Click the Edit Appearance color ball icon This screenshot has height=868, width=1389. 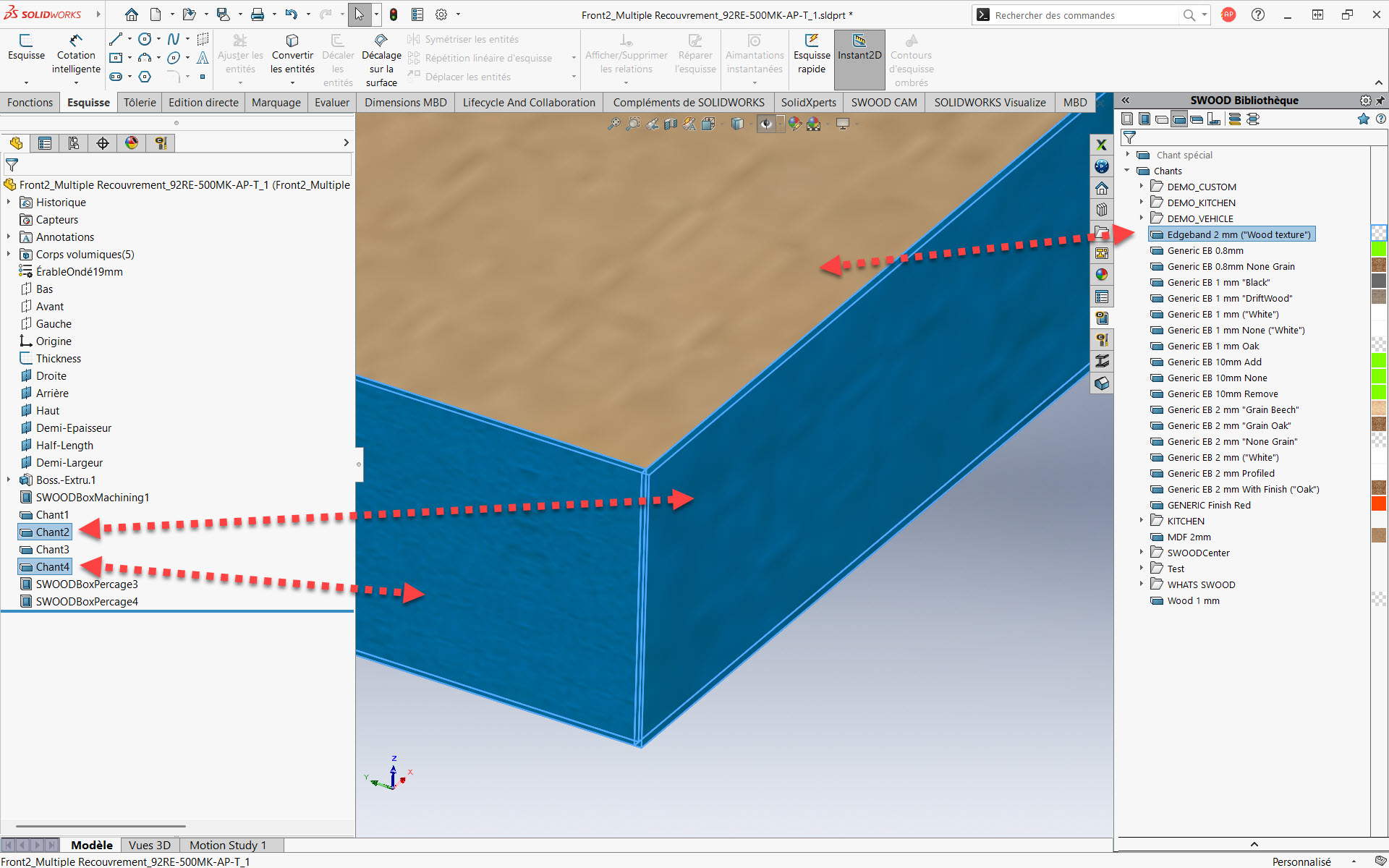pos(795,124)
